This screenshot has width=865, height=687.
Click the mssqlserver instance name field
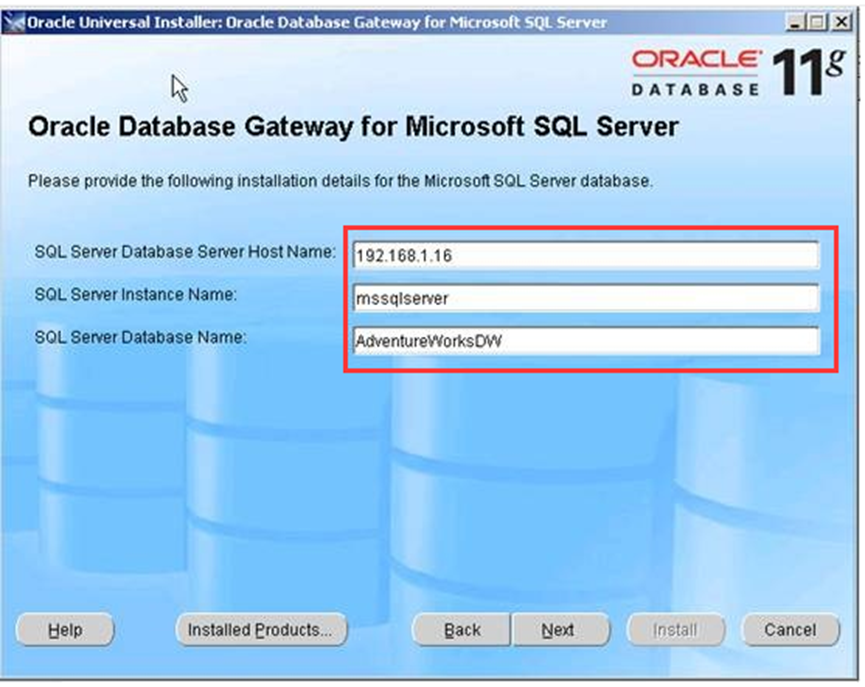pos(585,297)
